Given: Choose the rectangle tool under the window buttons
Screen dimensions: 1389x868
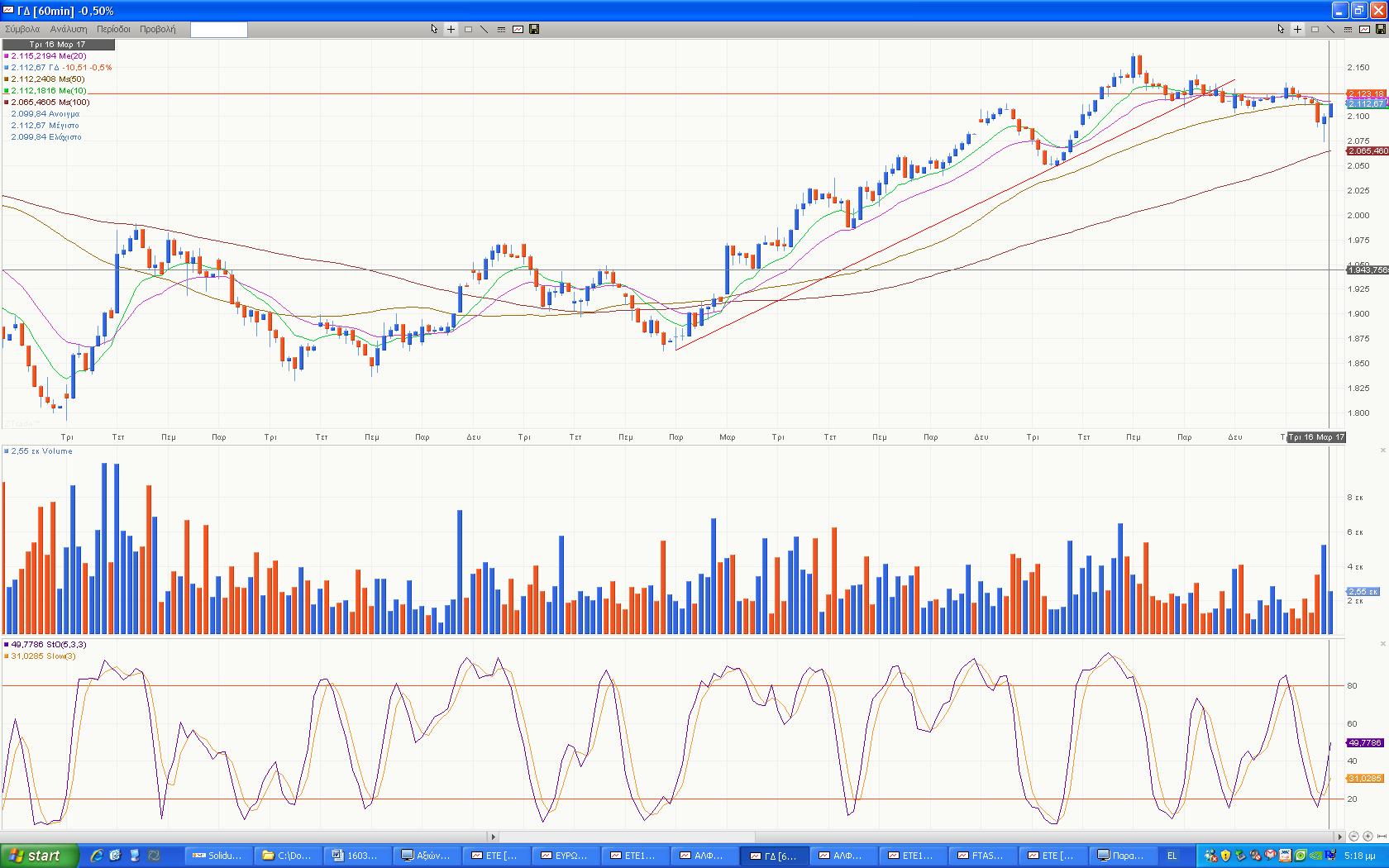Looking at the screenshot, I should coord(1315,29).
